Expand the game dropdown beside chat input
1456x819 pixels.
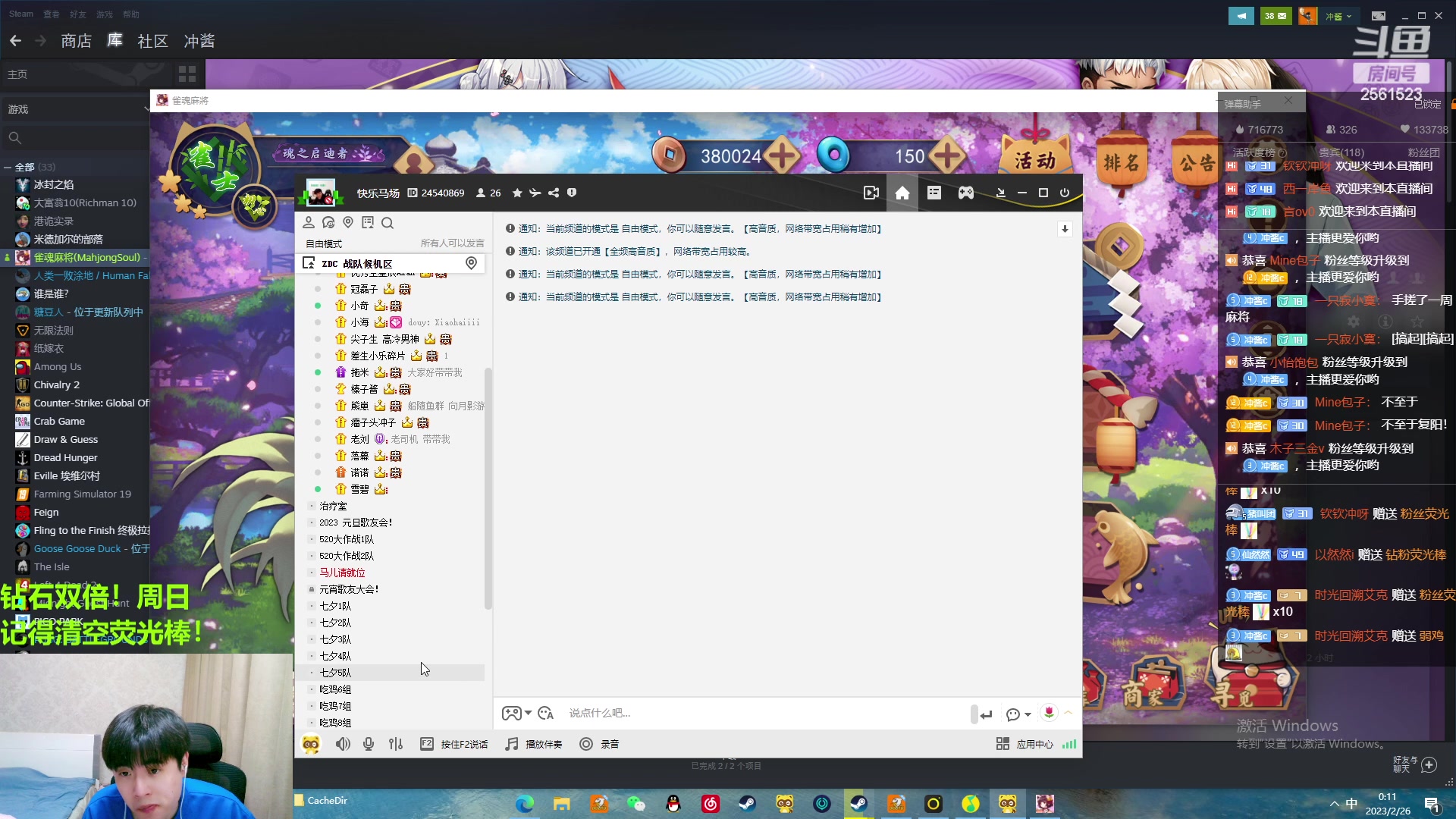coord(528,714)
